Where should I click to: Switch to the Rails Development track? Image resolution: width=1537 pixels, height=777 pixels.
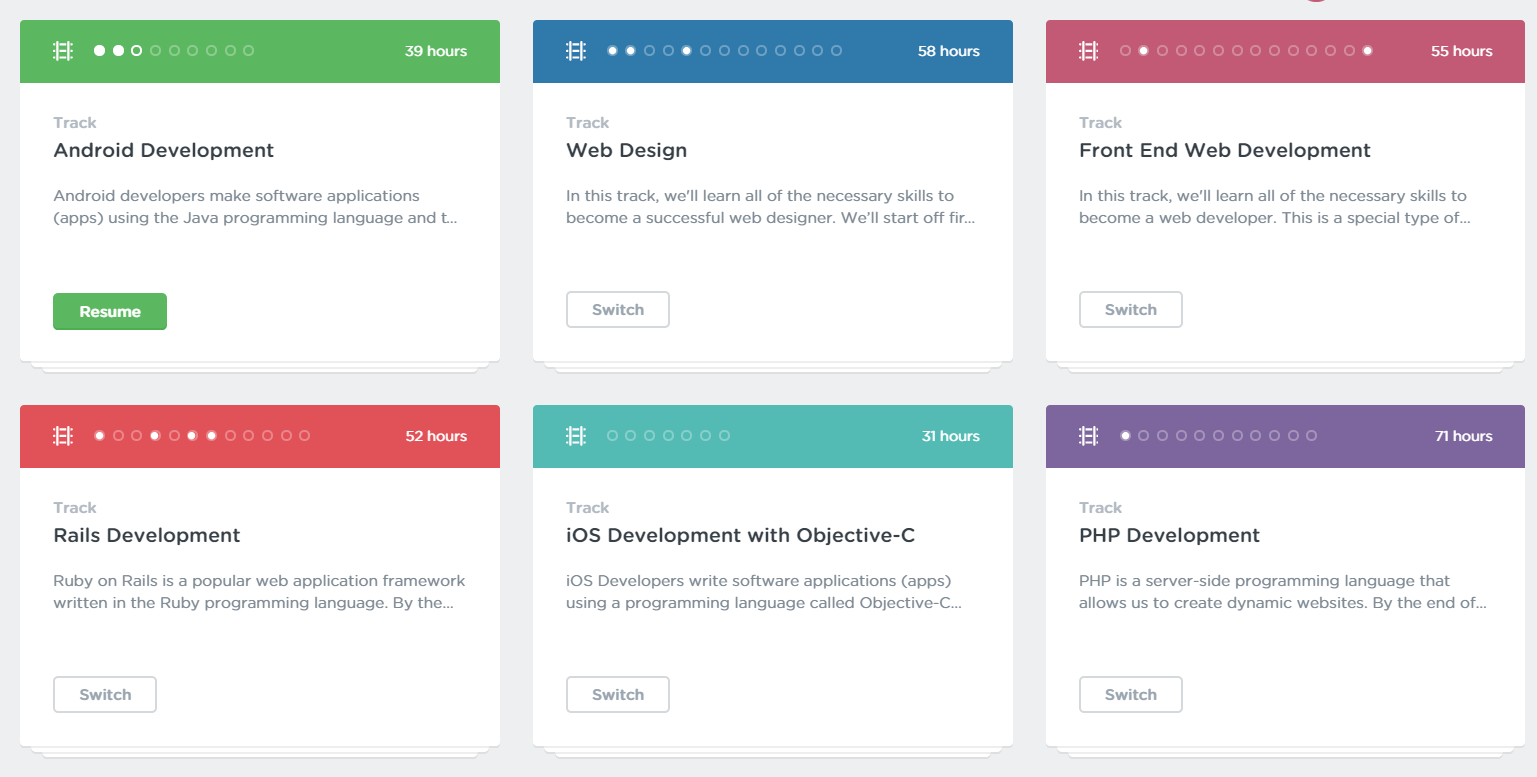[x=105, y=695]
